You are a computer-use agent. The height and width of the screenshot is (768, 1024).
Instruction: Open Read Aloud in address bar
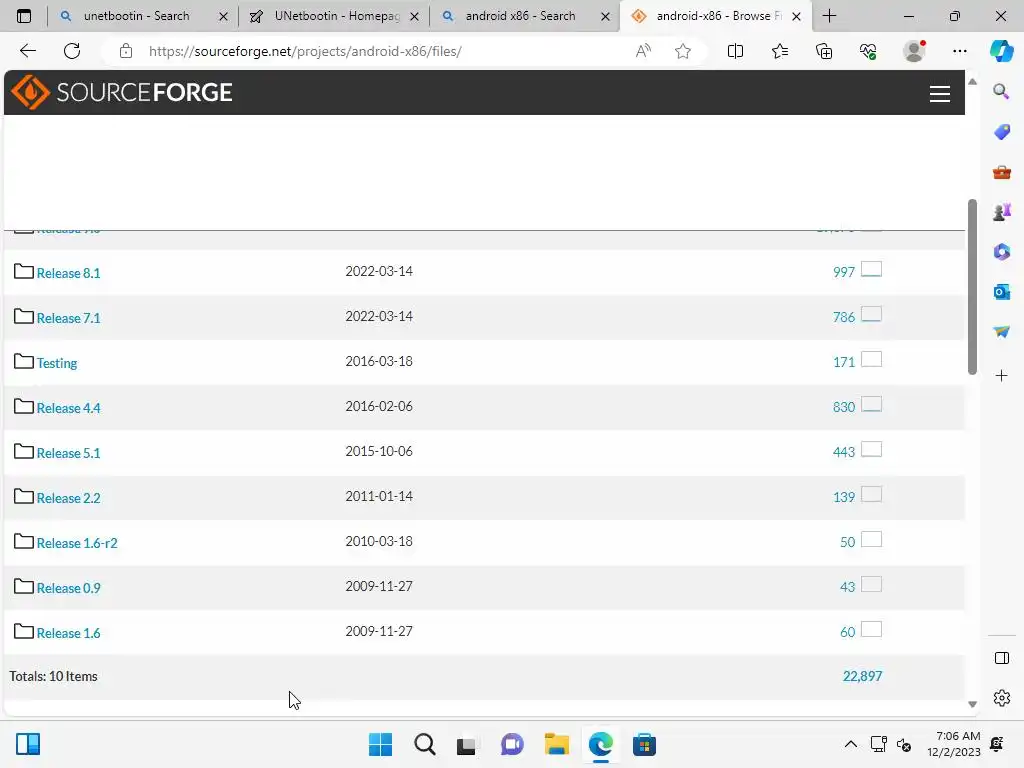(x=643, y=51)
